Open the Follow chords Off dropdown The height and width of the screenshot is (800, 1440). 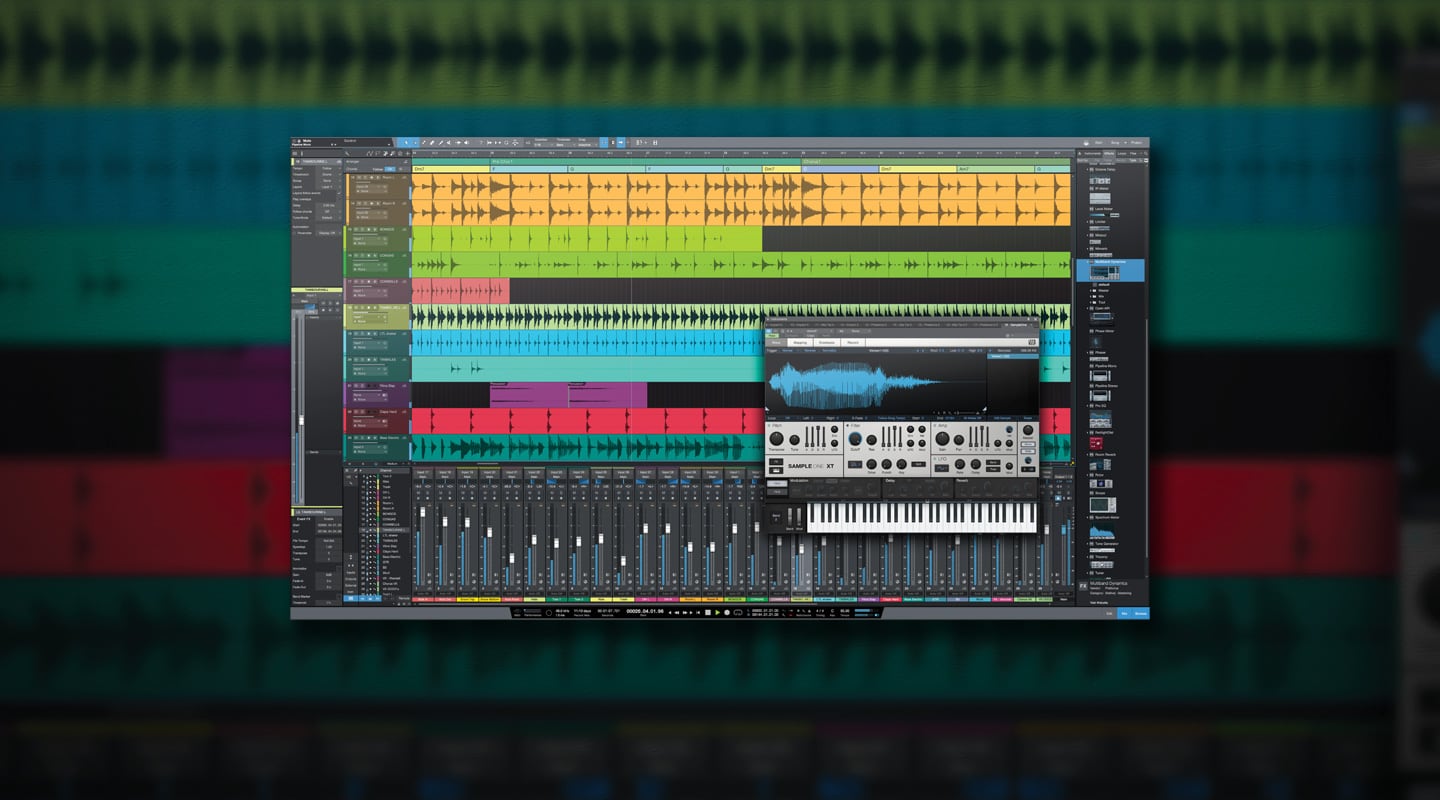(x=327, y=212)
